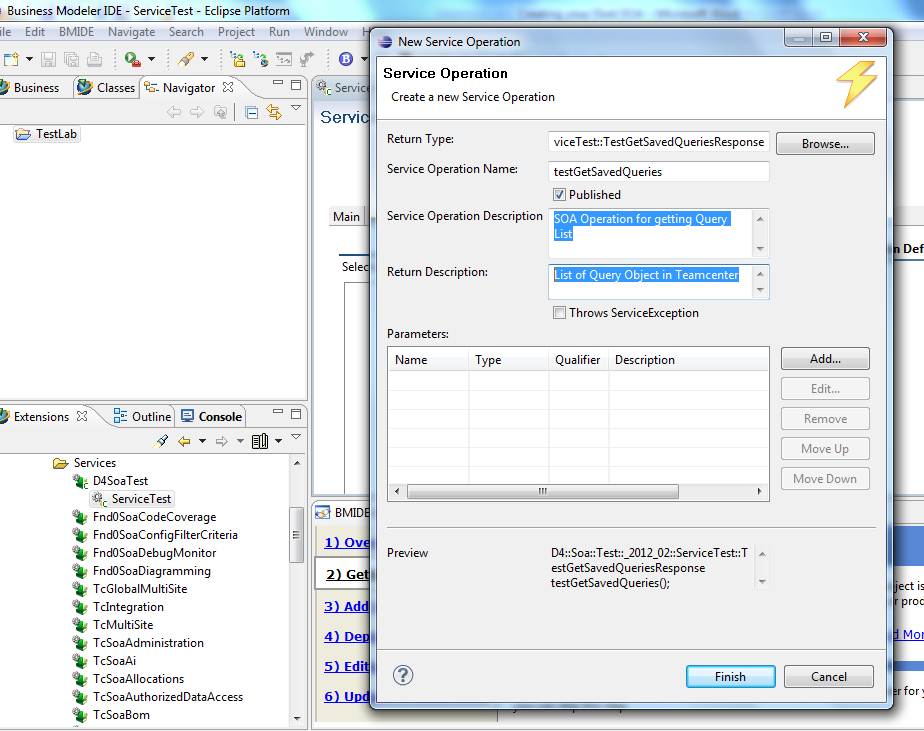Switch to the Outline tab
This screenshot has height=731, width=924.
click(143, 416)
